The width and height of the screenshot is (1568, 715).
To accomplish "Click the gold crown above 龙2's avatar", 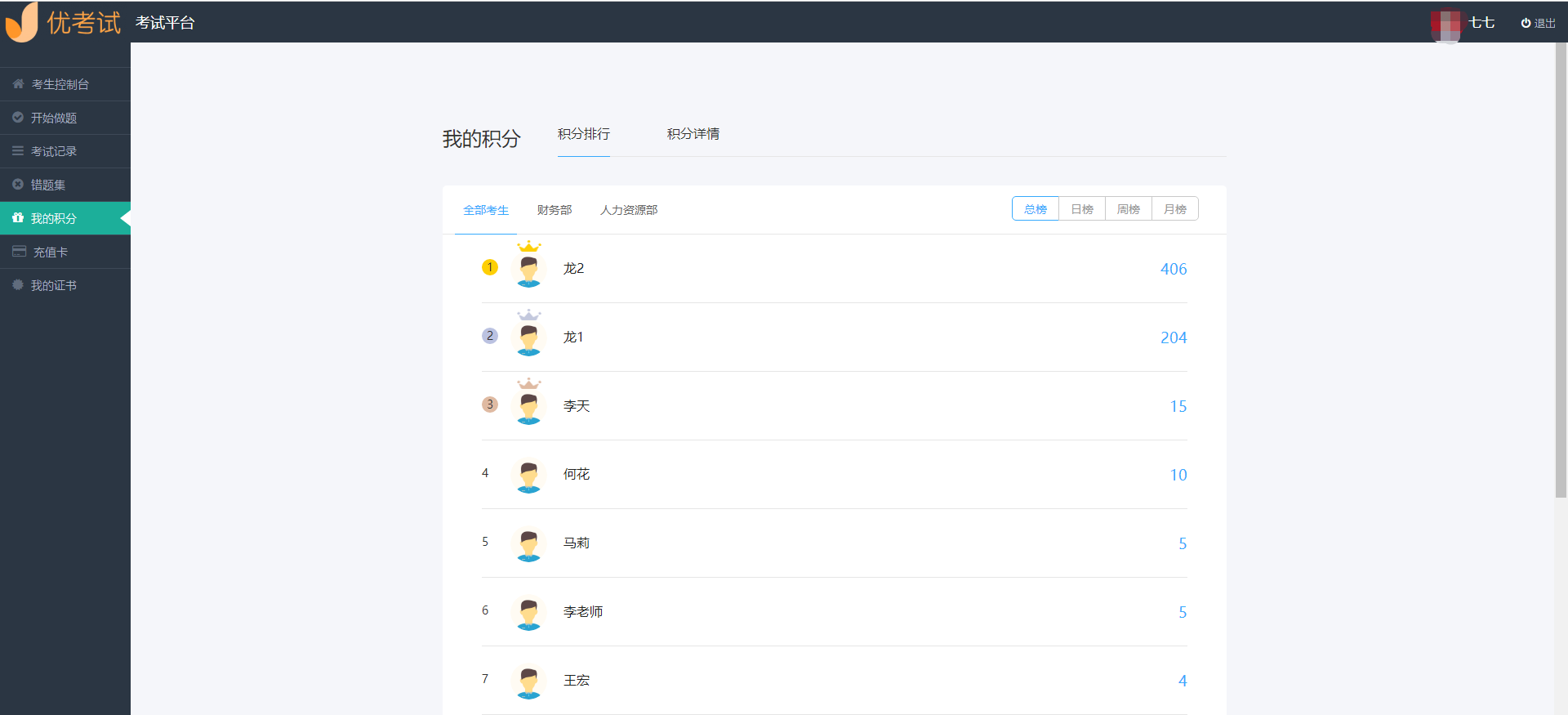I will pyautogui.click(x=529, y=246).
